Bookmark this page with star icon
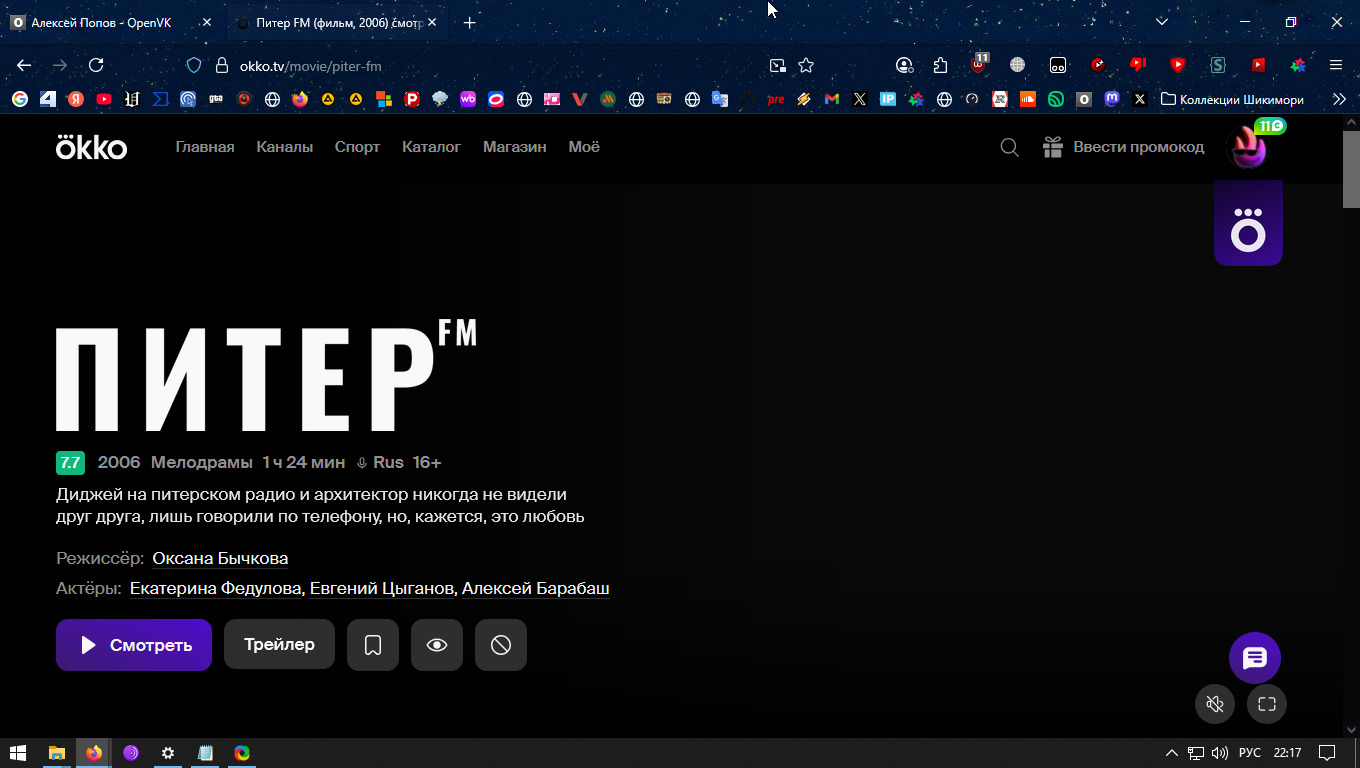This screenshot has height=768, width=1360. pyautogui.click(x=806, y=65)
